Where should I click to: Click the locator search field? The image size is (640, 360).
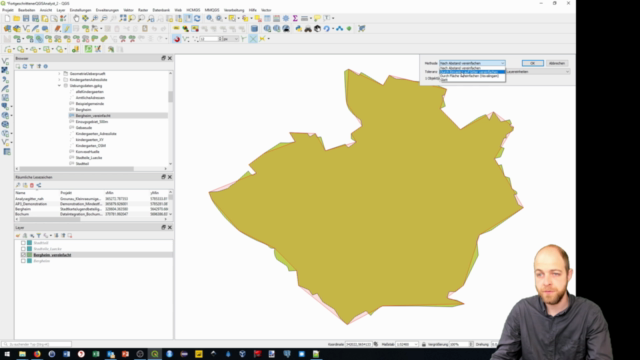point(37,344)
